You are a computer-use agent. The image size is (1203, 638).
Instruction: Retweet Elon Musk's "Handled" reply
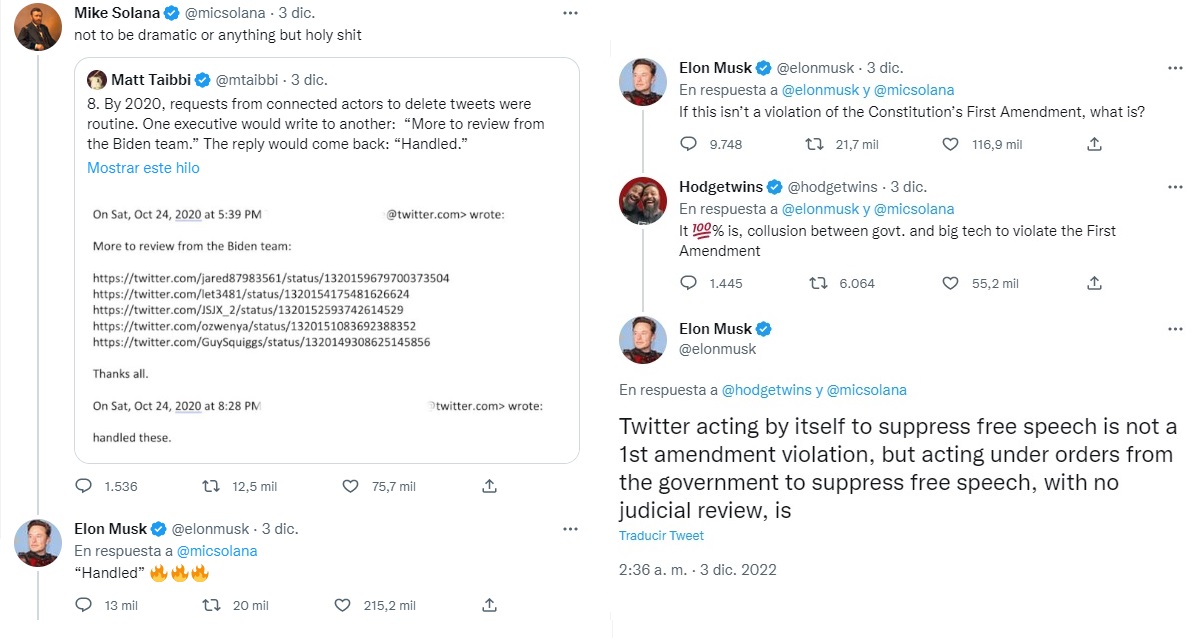211,606
